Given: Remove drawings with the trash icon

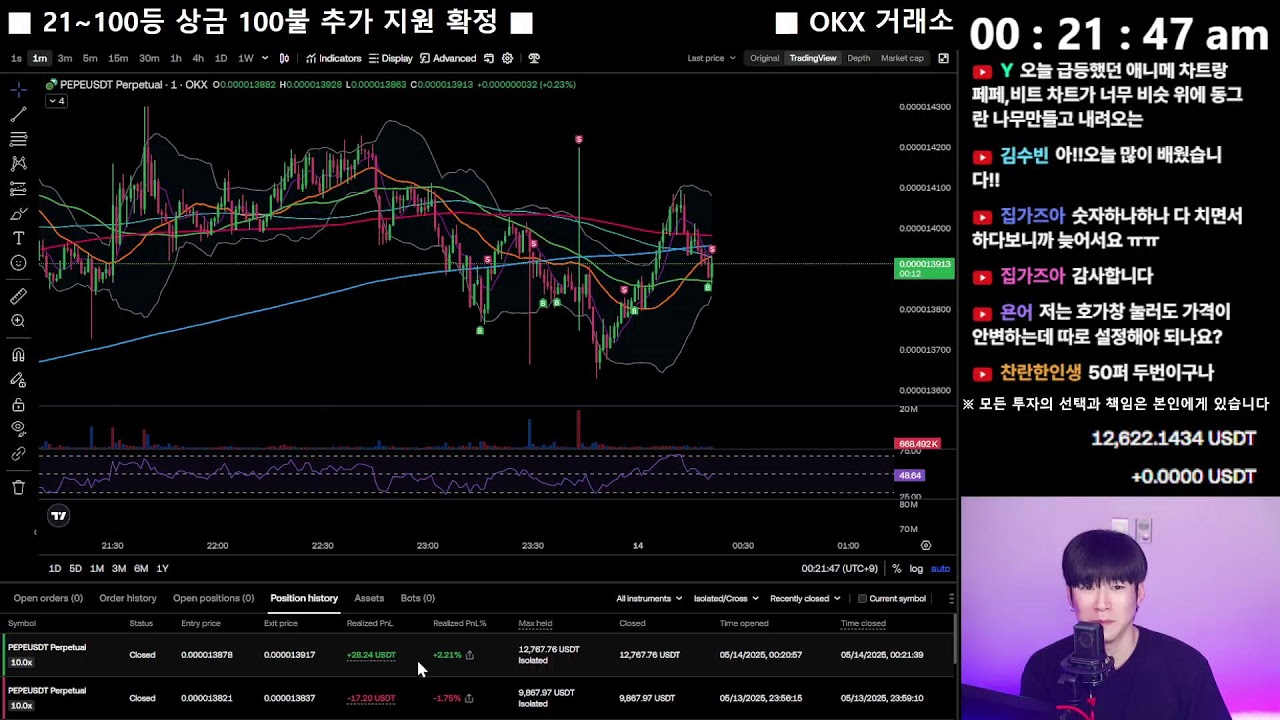Looking at the screenshot, I should pyautogui.click(x=18, y=487).
